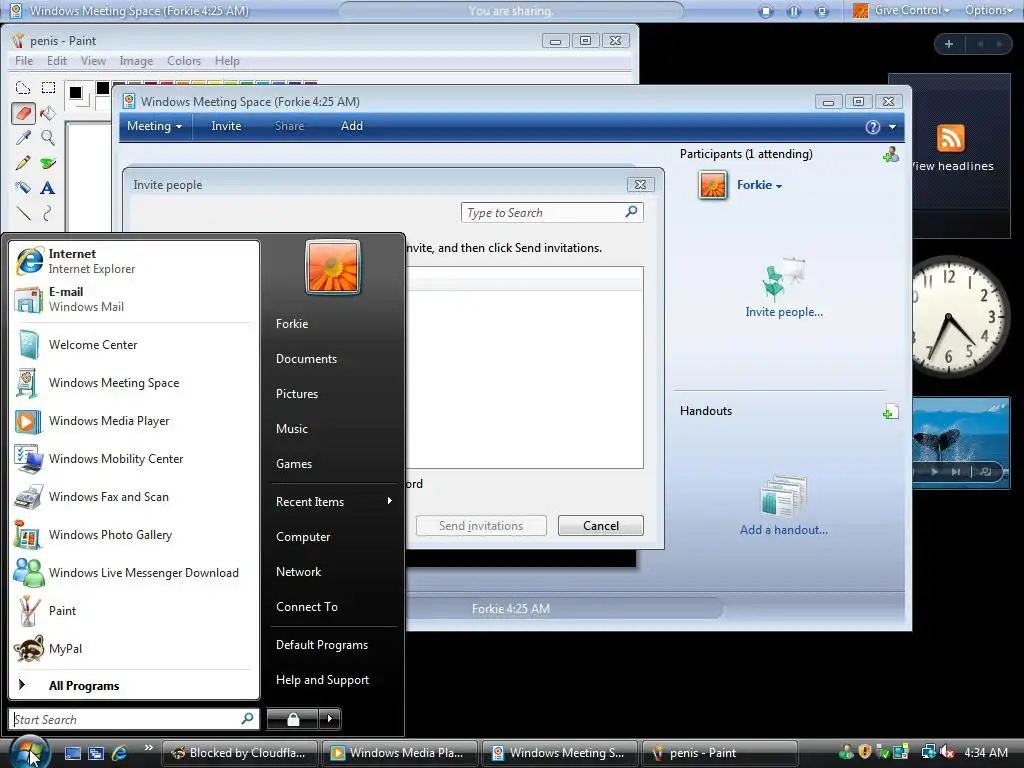Select the Pick Color eyedropper tool

(23, 138)
